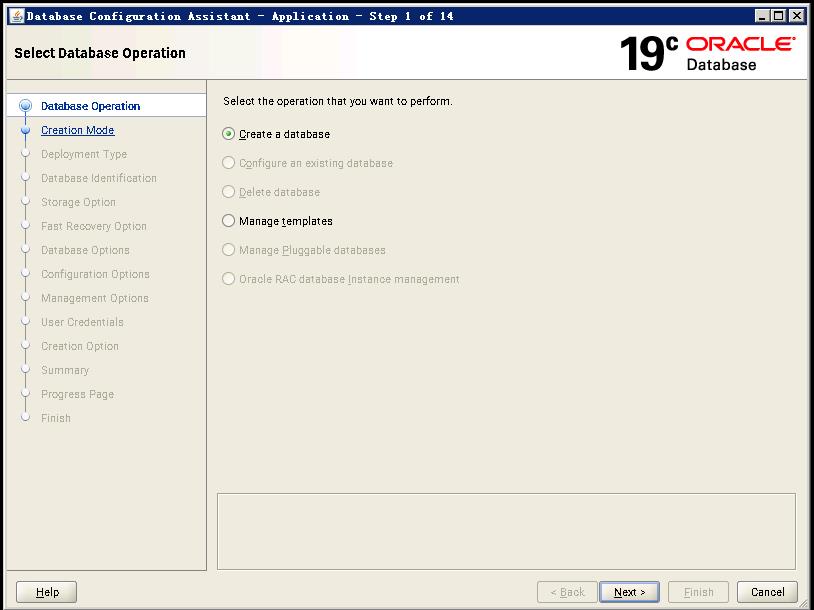Select Configure an existing database option
This screenshot has width=814, height=610.
(228, 163)
